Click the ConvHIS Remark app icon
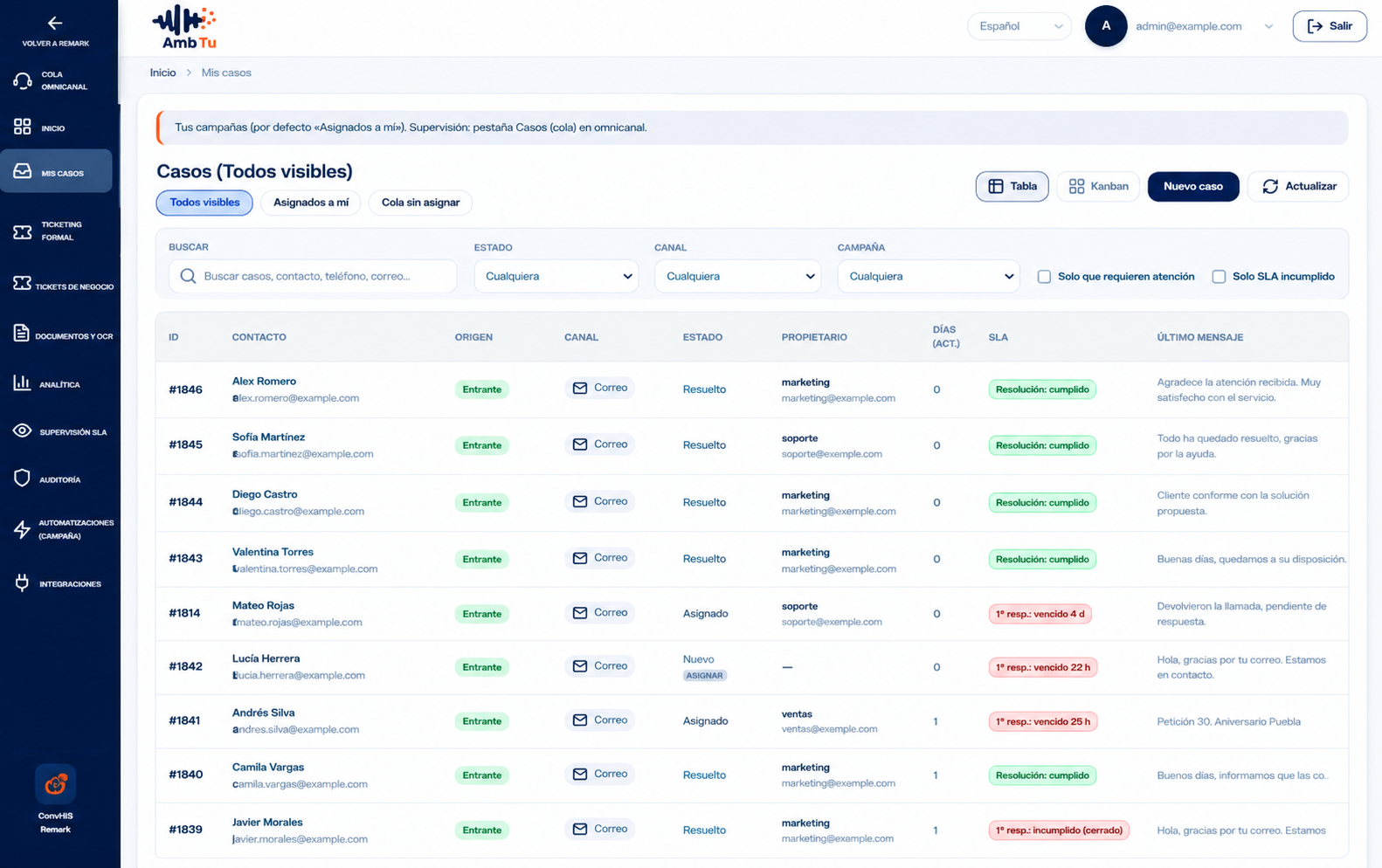This screenshot has height=868, width=1382. click(55, 784)
